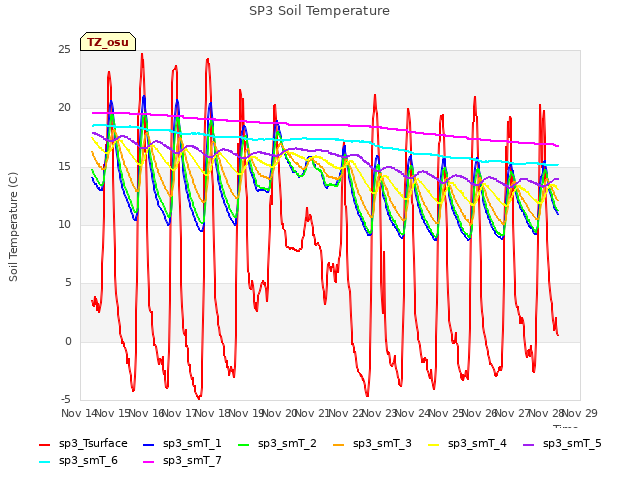Click the yellow sp3_smT_4 legend swatch

(x=433, y=444)
